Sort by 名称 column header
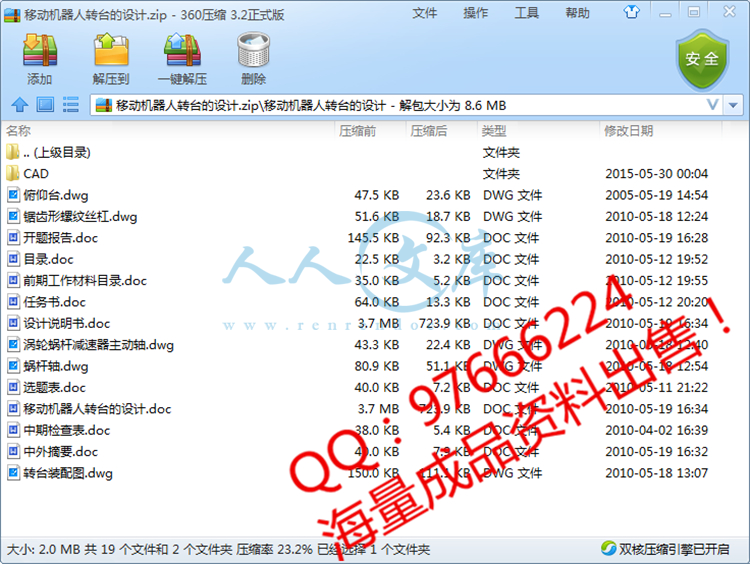Image resolution: width=750 pixels, height=564 pixels. click(x=19, y=131)
